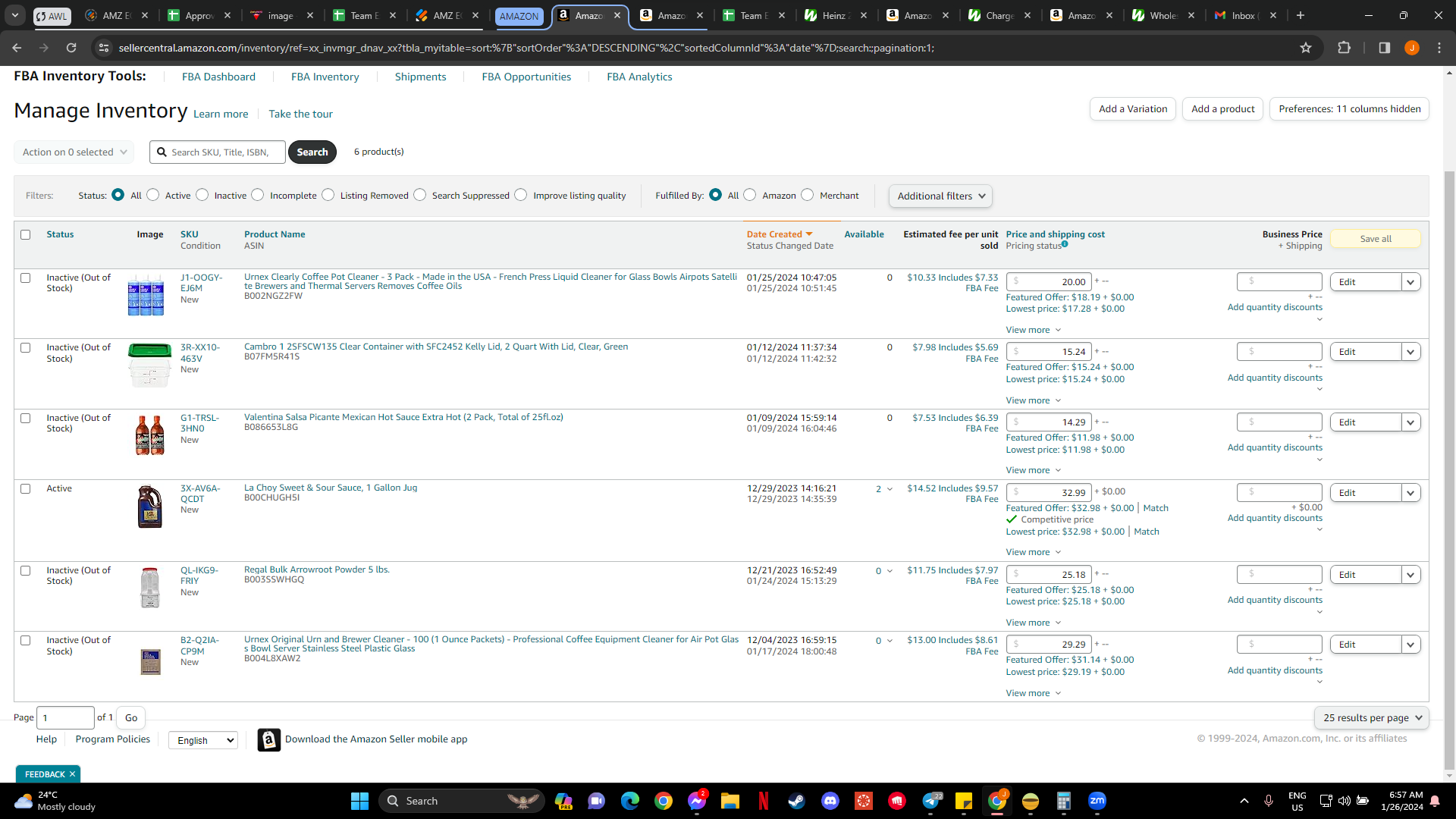Sort by Date Created column header
1456x819 pixels.
(x=780, y=234)
